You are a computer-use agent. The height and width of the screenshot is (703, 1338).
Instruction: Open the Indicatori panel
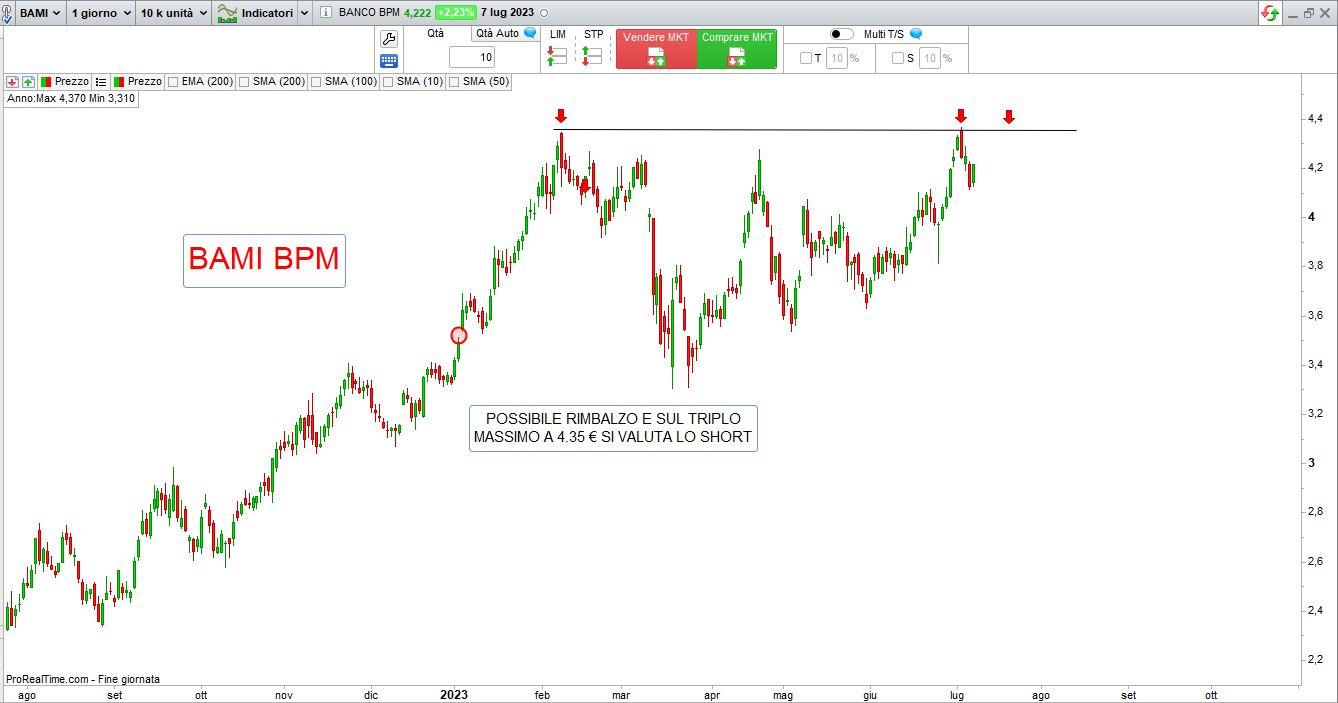click(x=255, y=13)
